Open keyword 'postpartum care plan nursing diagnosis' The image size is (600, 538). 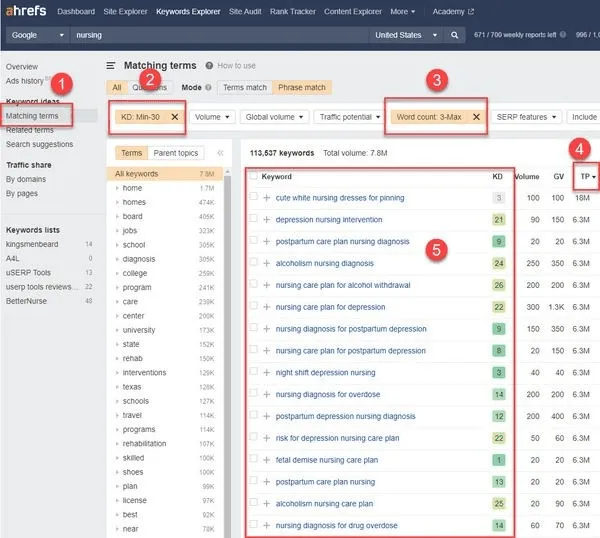342,241
